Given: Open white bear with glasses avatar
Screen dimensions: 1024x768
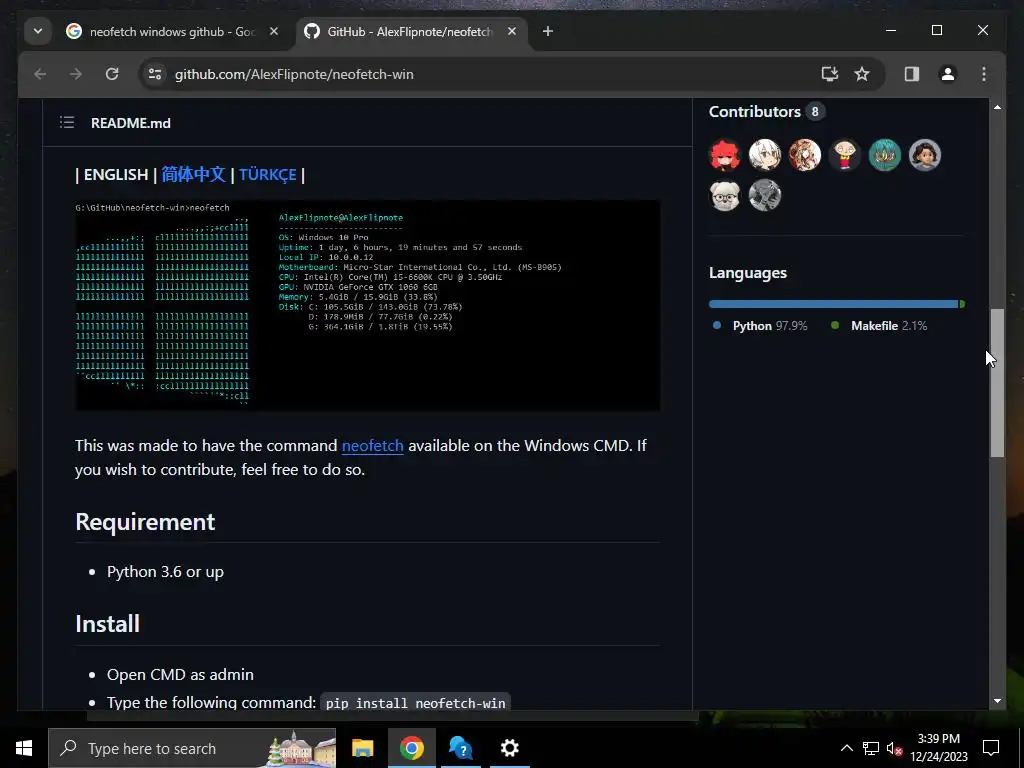Looking at the screenshot, I should point(725,195).
